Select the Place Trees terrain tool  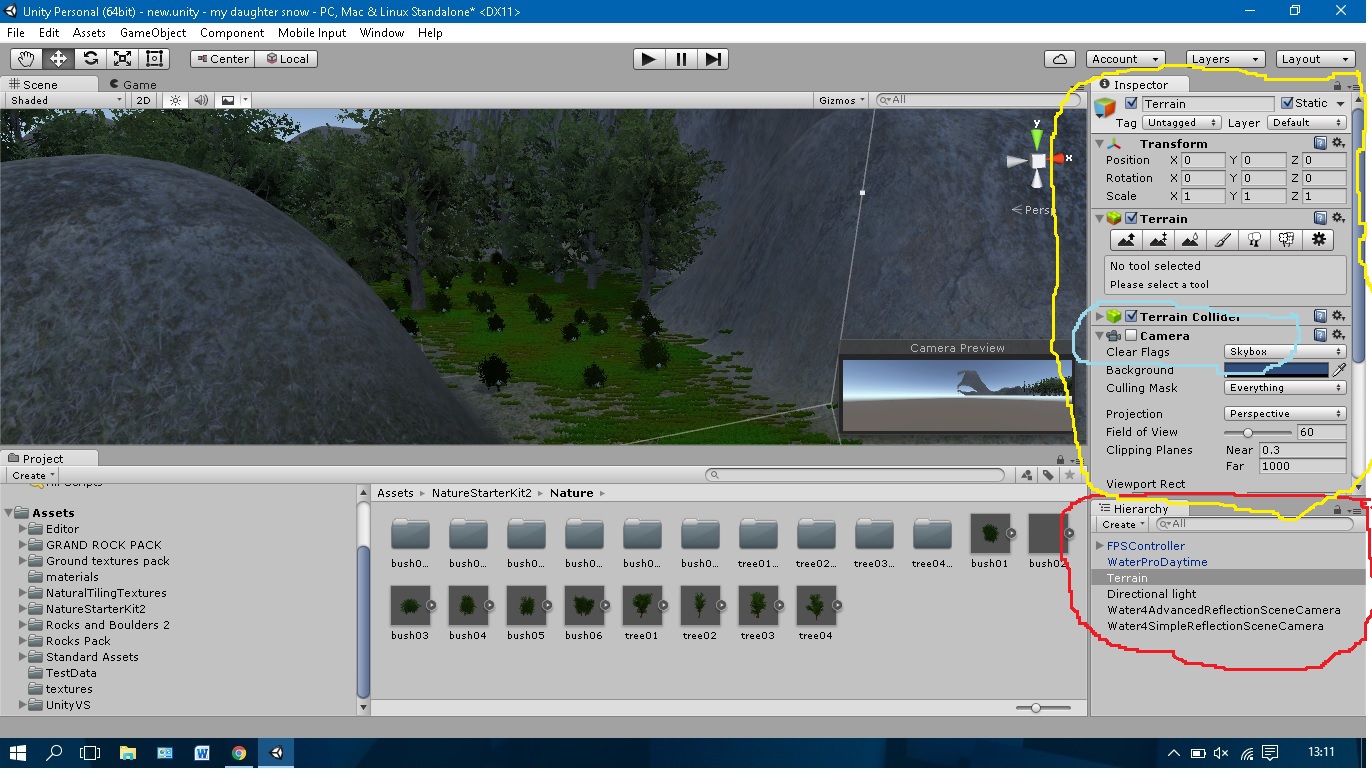click(x=1254, y=240)
